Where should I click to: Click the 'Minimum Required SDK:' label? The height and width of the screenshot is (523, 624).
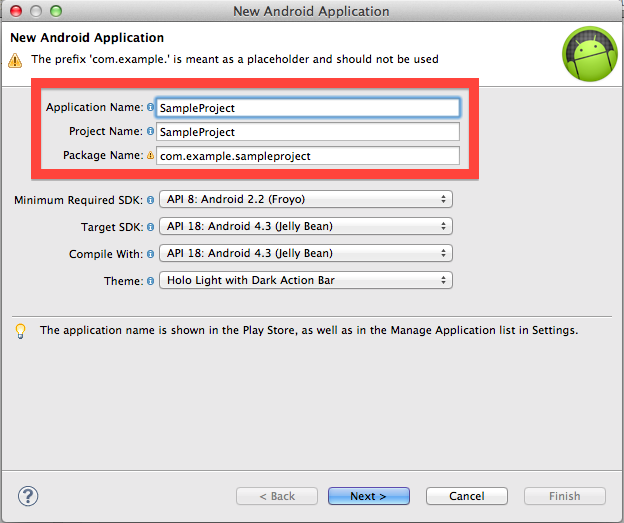coord(78,200)
